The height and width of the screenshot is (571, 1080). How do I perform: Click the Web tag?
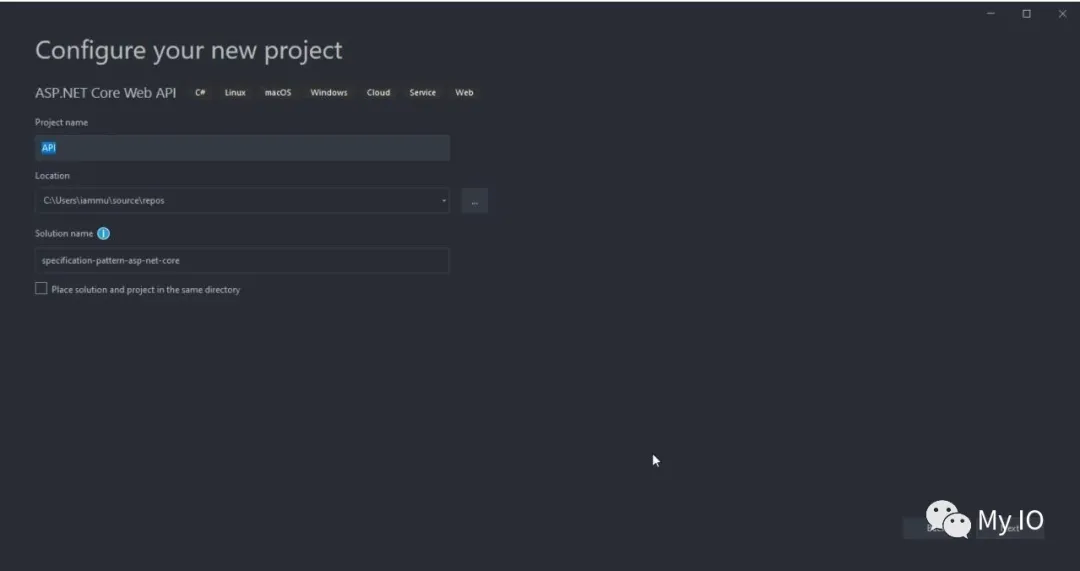click(464, 92)
